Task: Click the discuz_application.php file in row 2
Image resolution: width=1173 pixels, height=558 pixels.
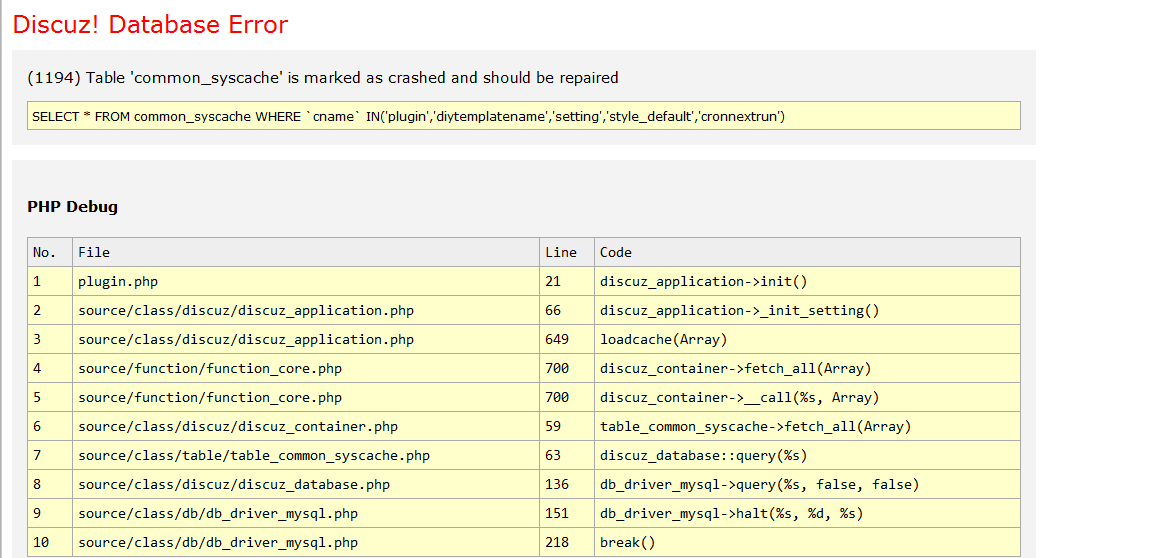Action: click(306, 310)
